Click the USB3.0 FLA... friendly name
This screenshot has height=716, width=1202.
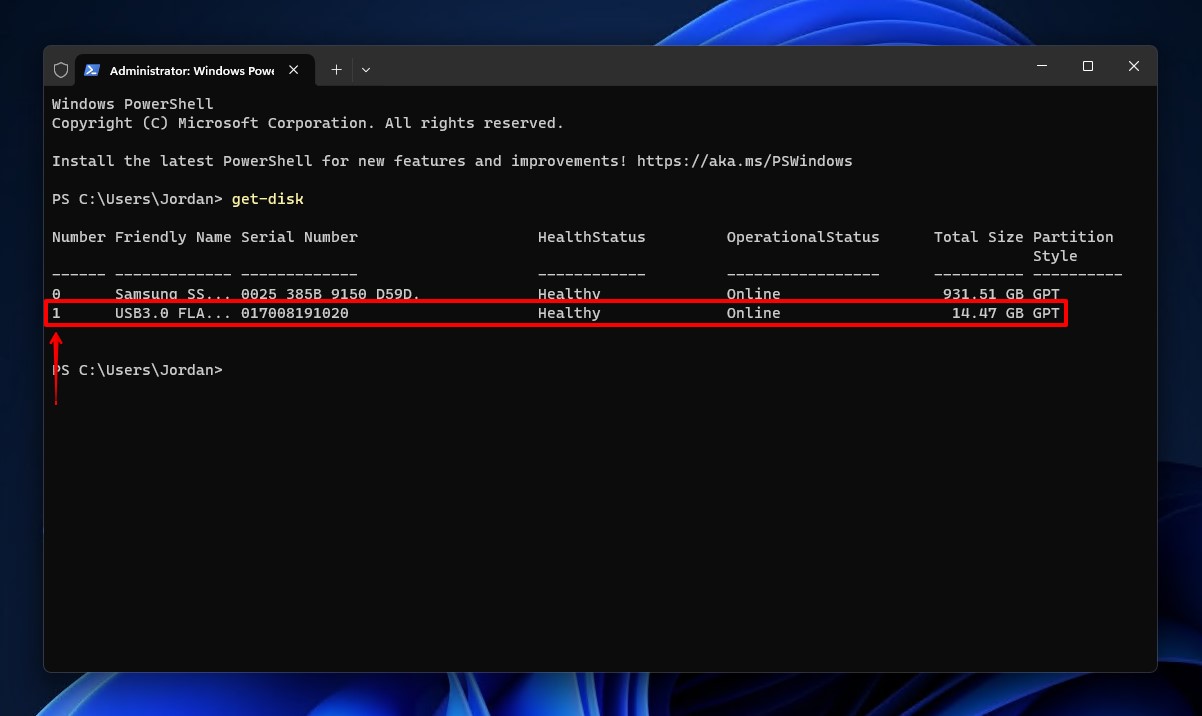point(173,313)
